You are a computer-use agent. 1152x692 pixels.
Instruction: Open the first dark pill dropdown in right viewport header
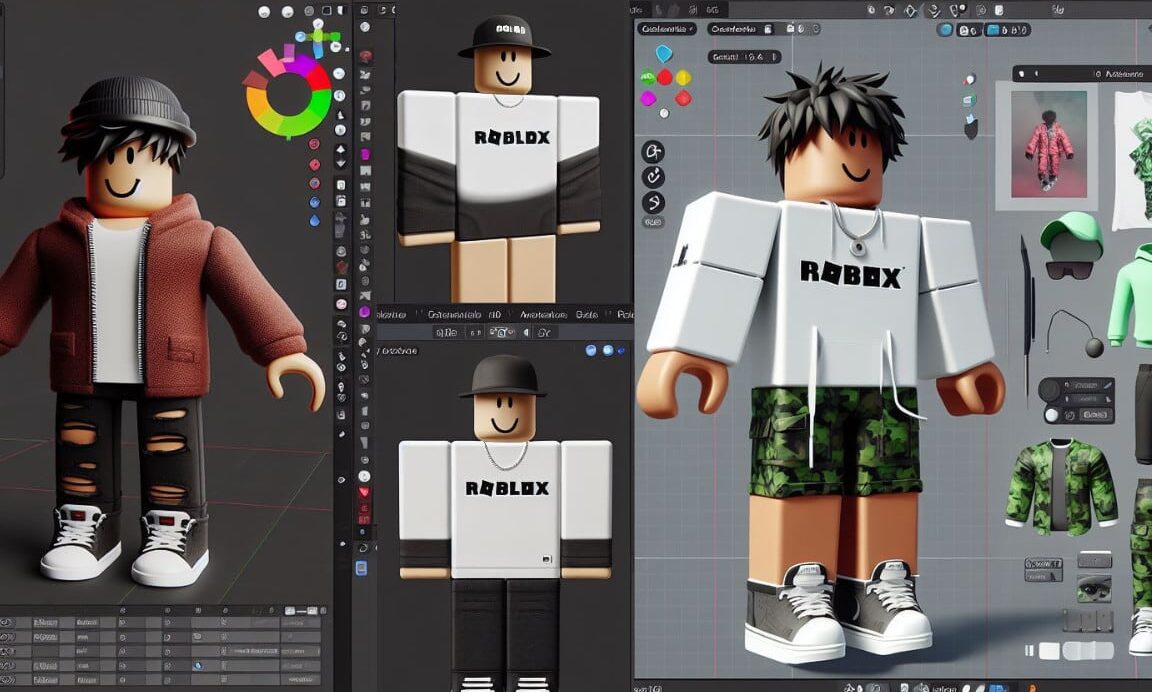pos(666,29)
